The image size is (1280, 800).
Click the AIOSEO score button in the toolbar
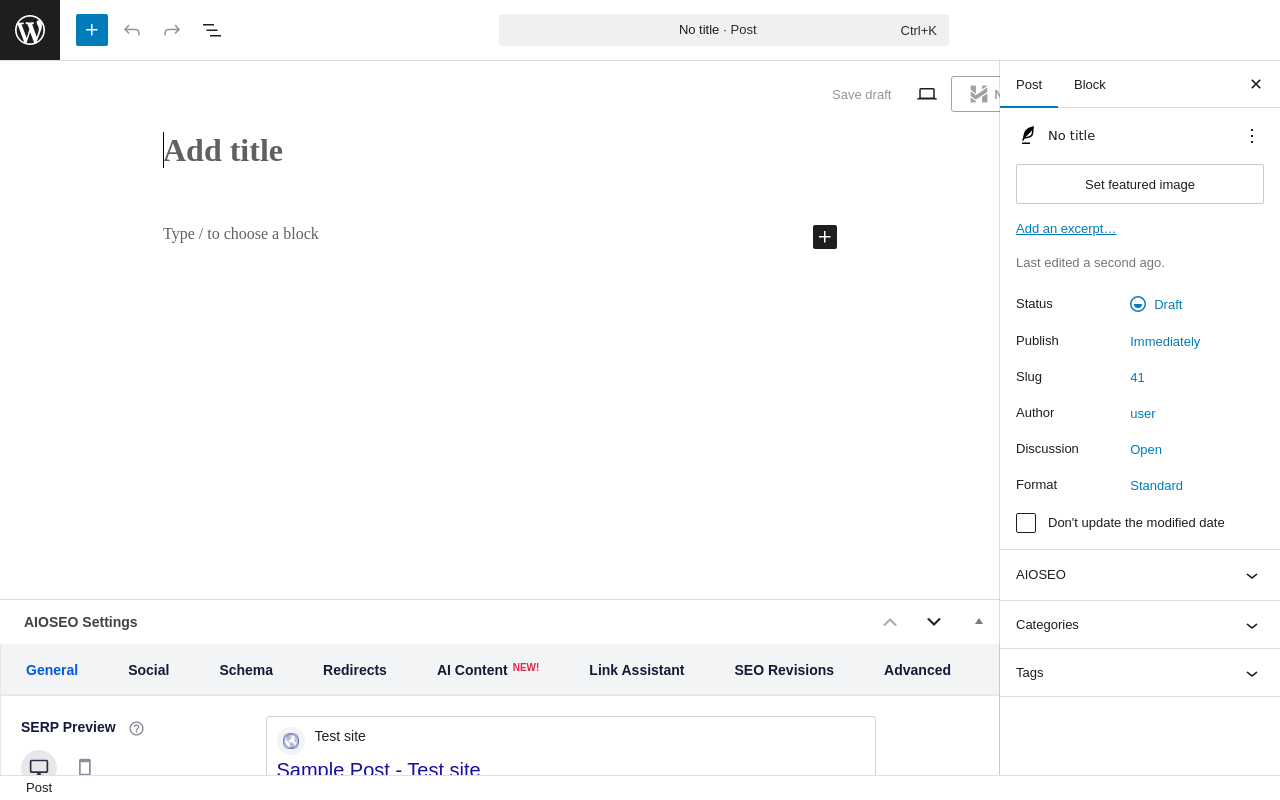(976, 94)
